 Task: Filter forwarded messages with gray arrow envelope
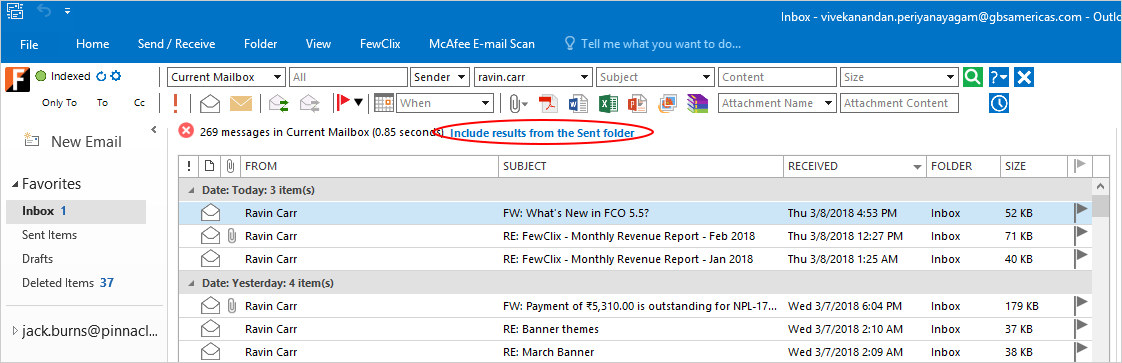click(x=309, y=103)
